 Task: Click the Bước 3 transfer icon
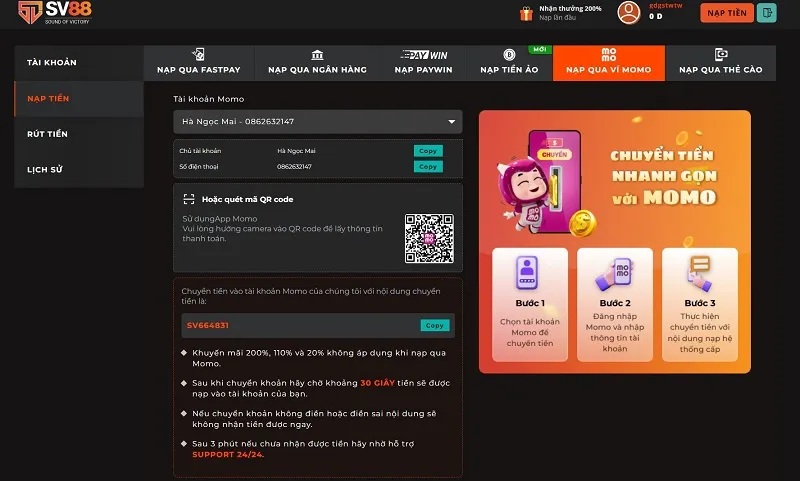(699, 273)
